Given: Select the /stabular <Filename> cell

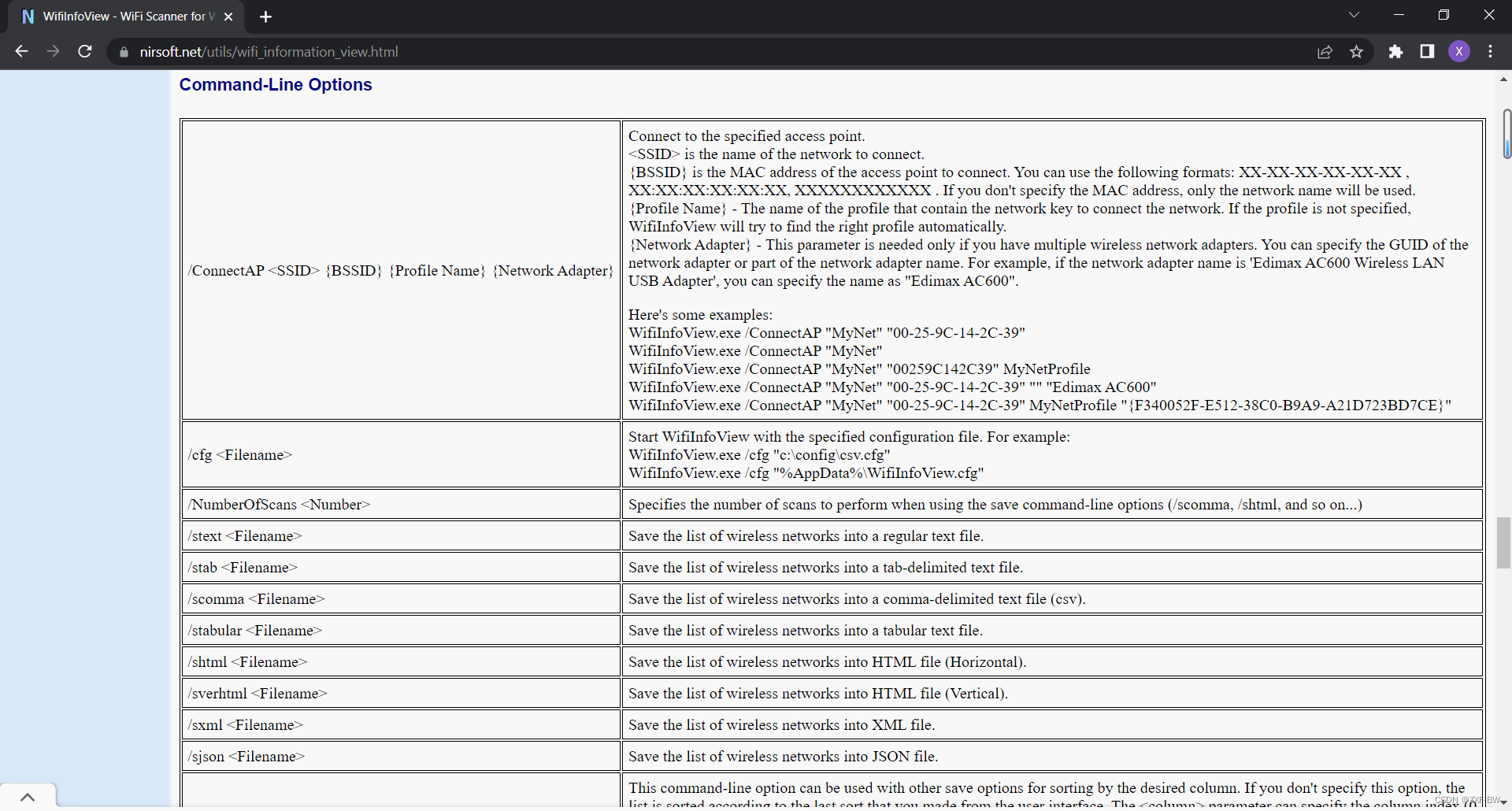Looking at the screenshot, I should click(401, 630).
